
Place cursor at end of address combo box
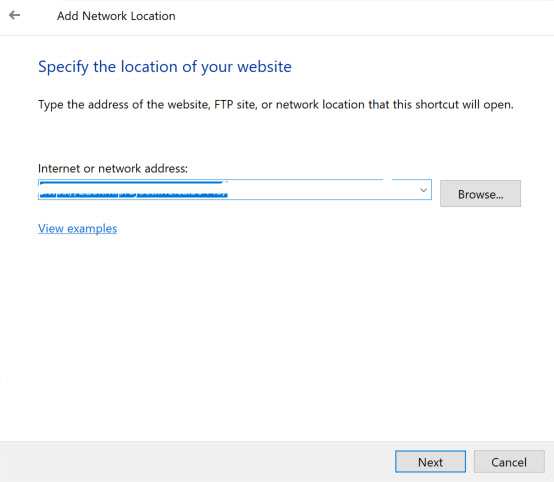[318, 190]
